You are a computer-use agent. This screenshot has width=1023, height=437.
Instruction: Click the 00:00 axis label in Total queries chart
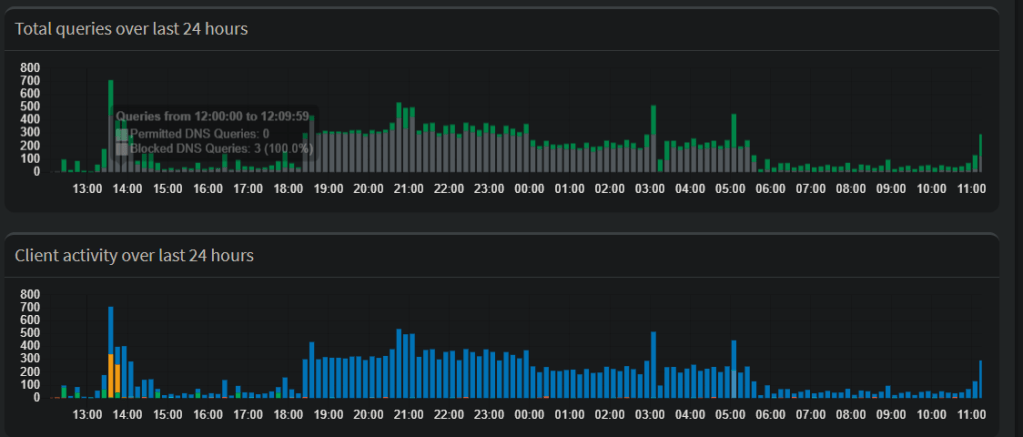[x=529, y=188]
